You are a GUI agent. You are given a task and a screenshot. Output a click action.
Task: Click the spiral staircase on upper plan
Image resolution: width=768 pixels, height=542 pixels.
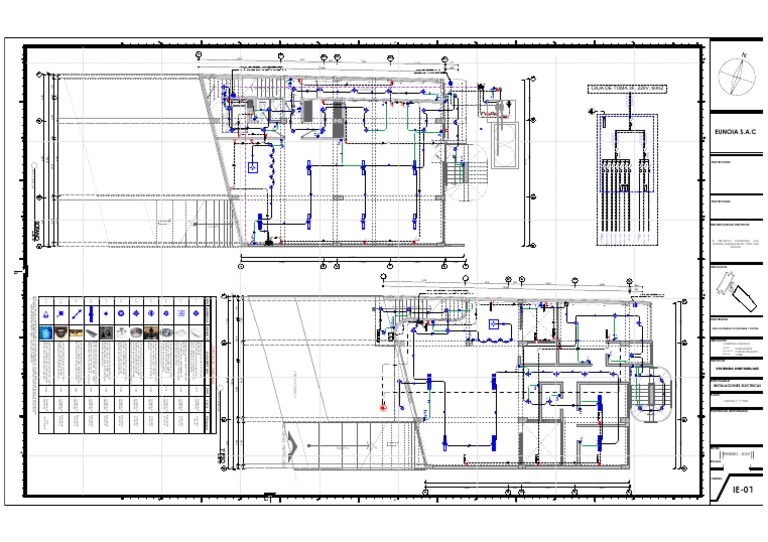(x=467, y=173)
